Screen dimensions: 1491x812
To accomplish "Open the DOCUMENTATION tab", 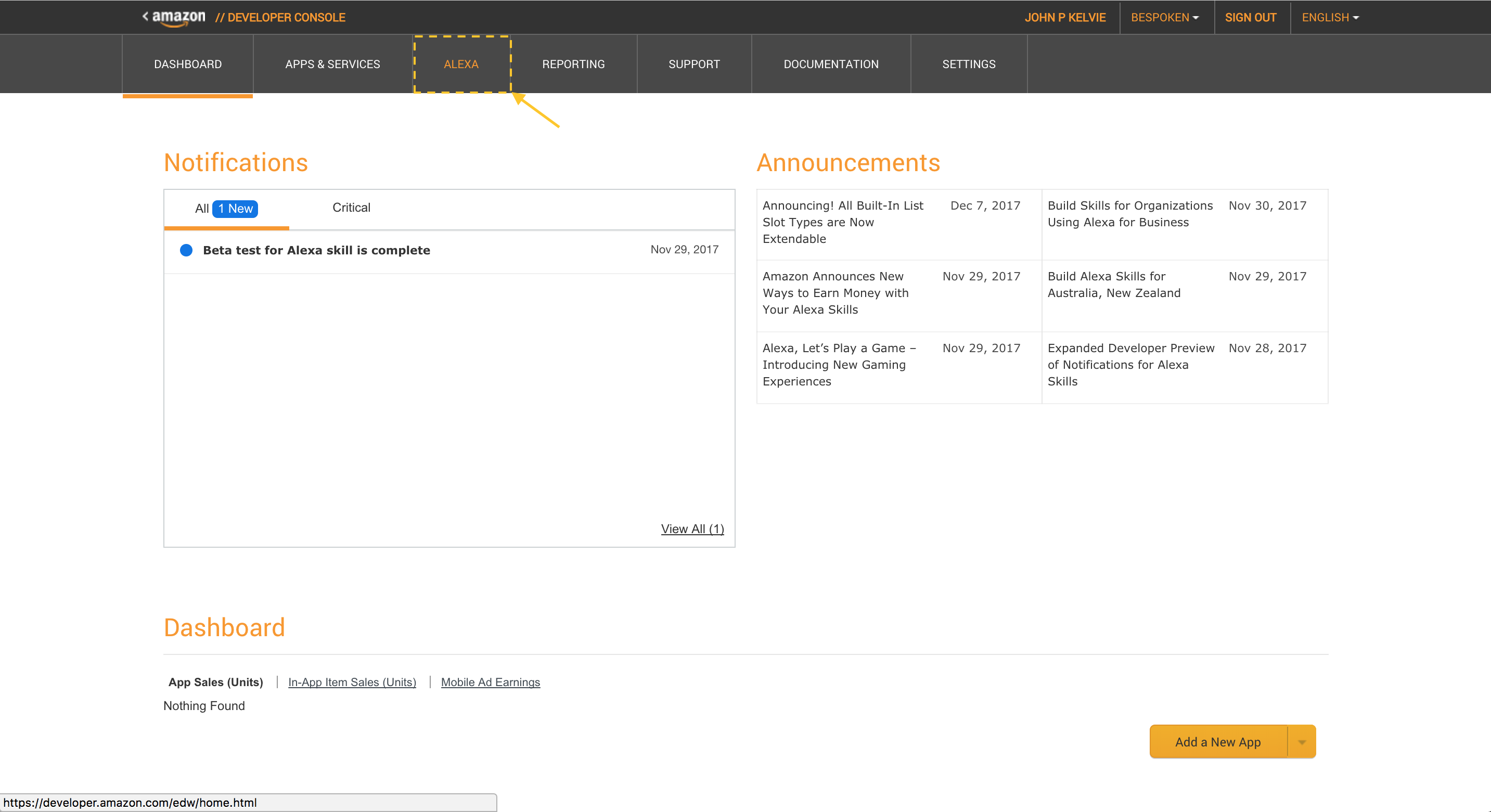I will point(831,65).
